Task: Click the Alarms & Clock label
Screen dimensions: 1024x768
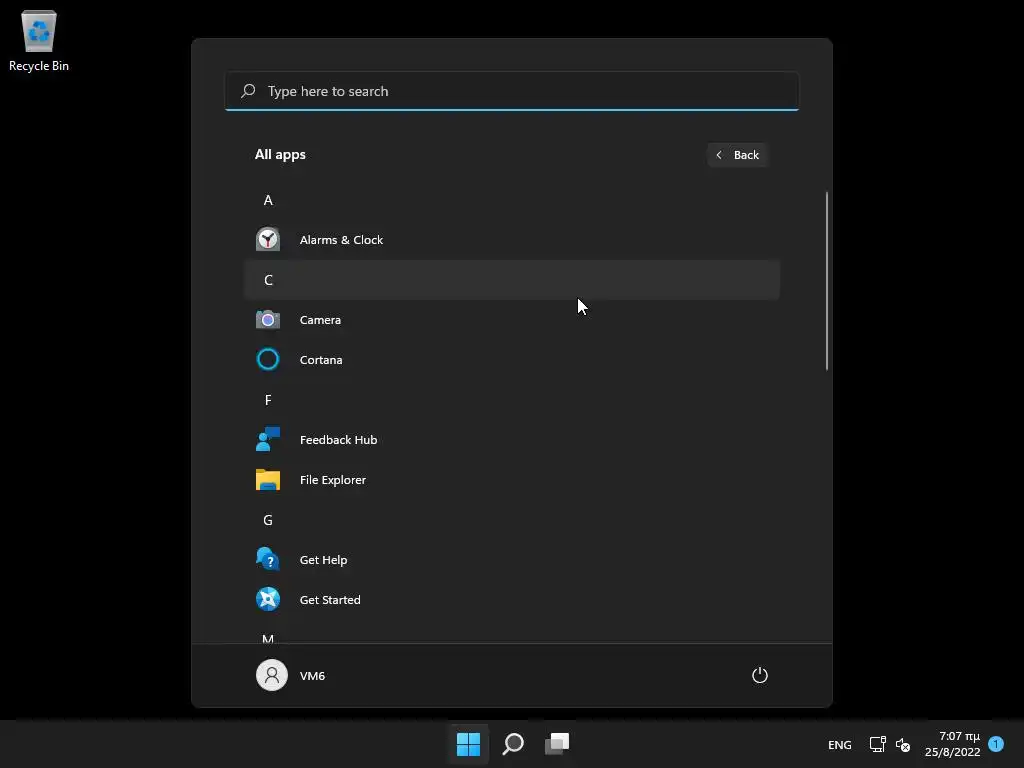Action: [342, 240]
